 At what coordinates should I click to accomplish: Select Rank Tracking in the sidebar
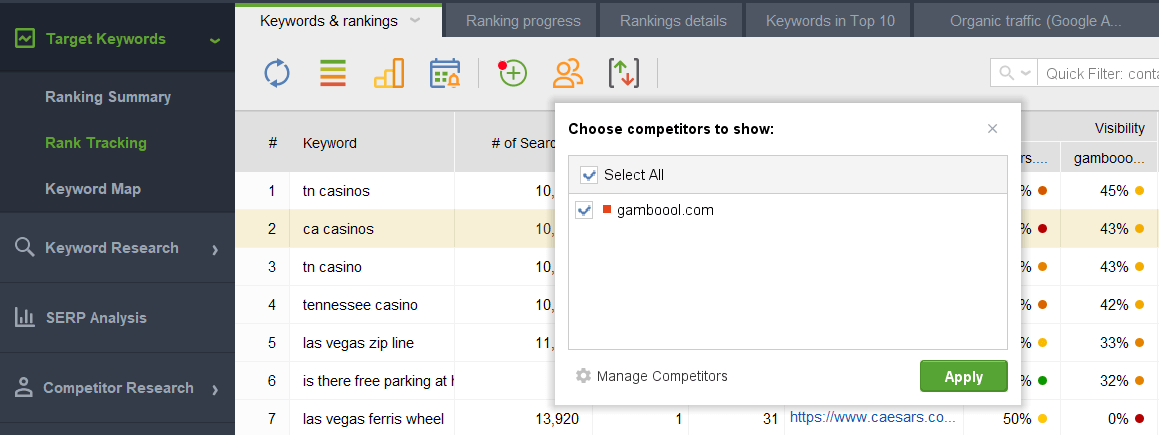96,143
